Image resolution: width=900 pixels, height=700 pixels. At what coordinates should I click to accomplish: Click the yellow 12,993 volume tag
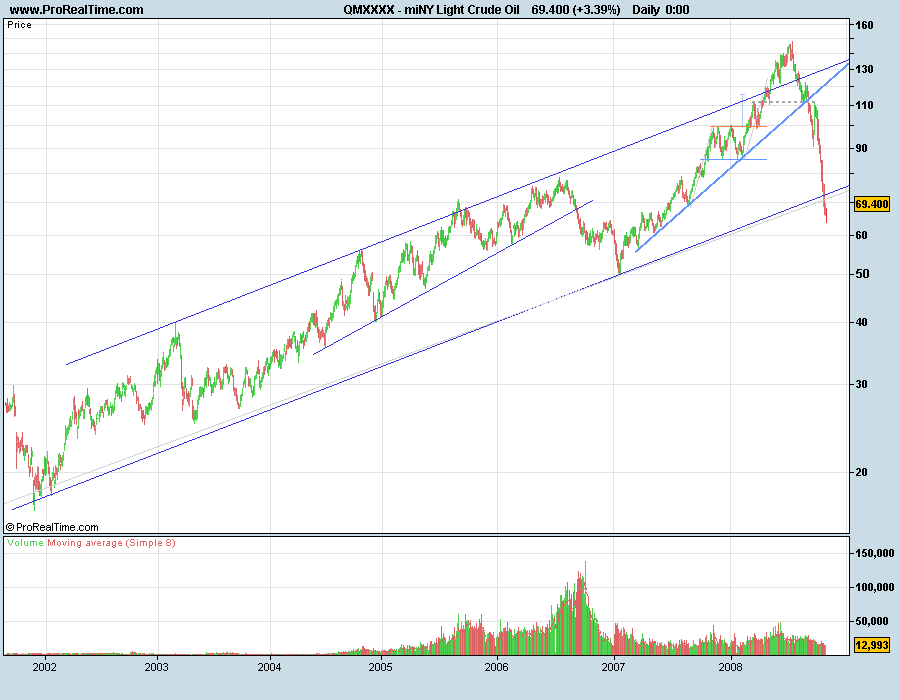(x=871, y=645)
